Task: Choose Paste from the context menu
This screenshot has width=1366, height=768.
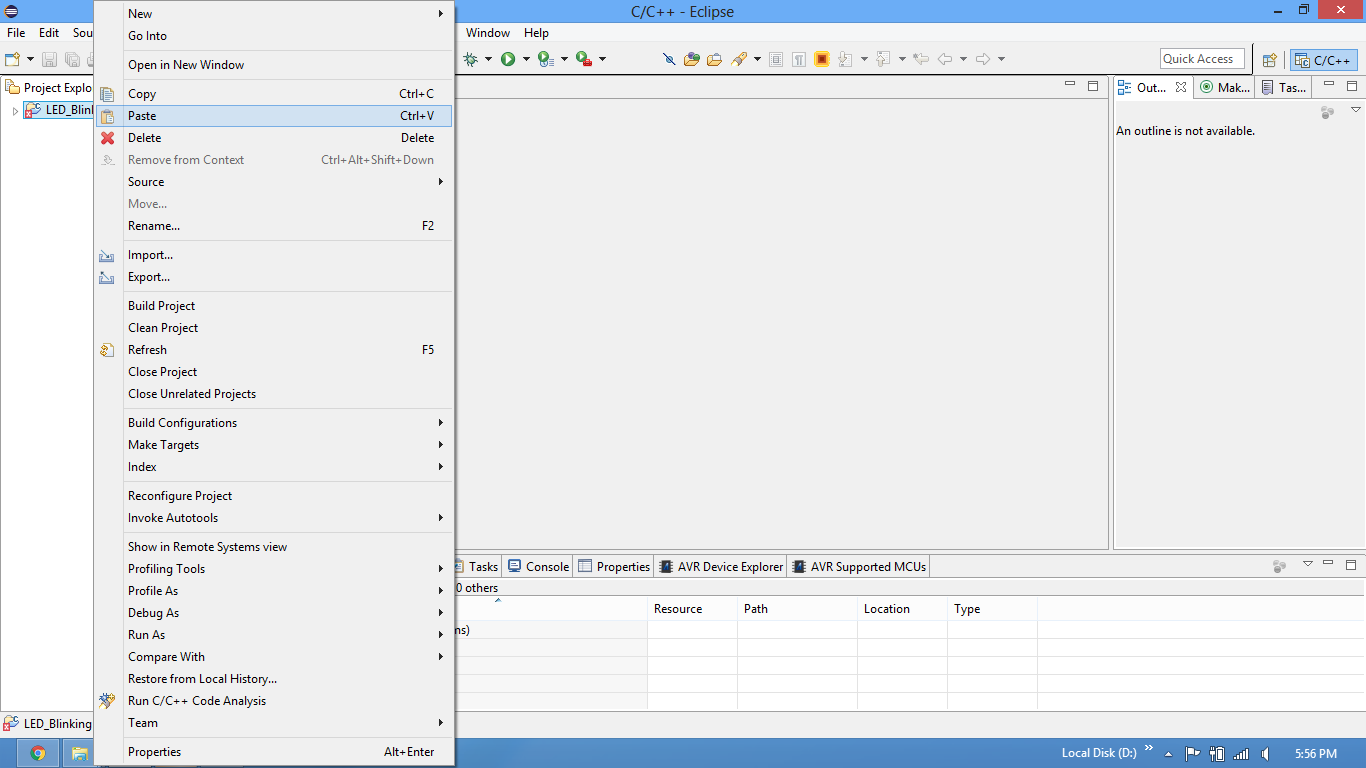Action: pyautogui.click(x=274, y=116)
